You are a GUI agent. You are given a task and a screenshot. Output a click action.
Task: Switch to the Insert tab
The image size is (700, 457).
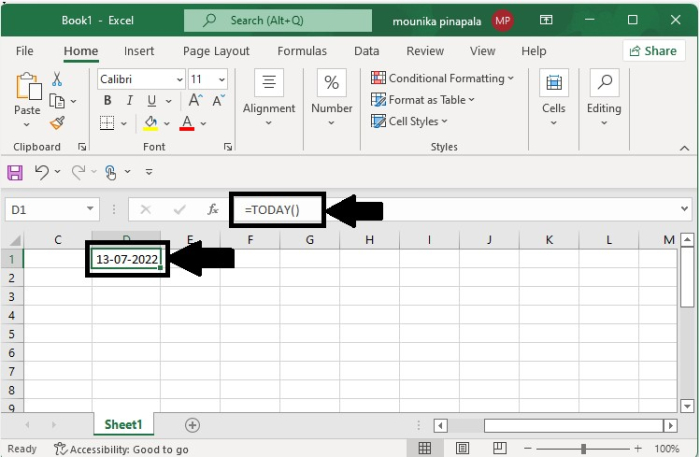tap(139, 51)
